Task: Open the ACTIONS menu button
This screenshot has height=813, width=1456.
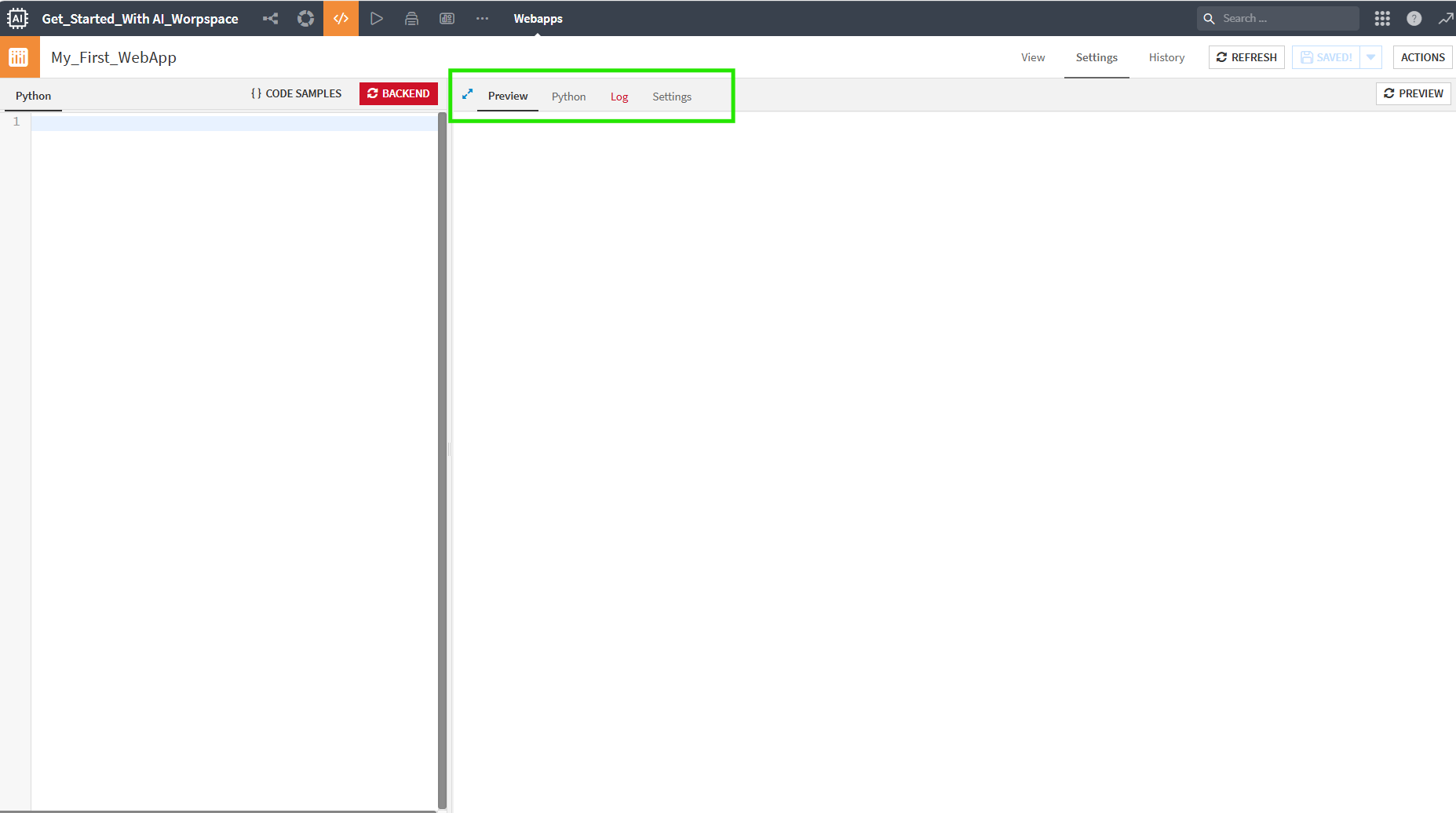Action: coord(1422,57)
